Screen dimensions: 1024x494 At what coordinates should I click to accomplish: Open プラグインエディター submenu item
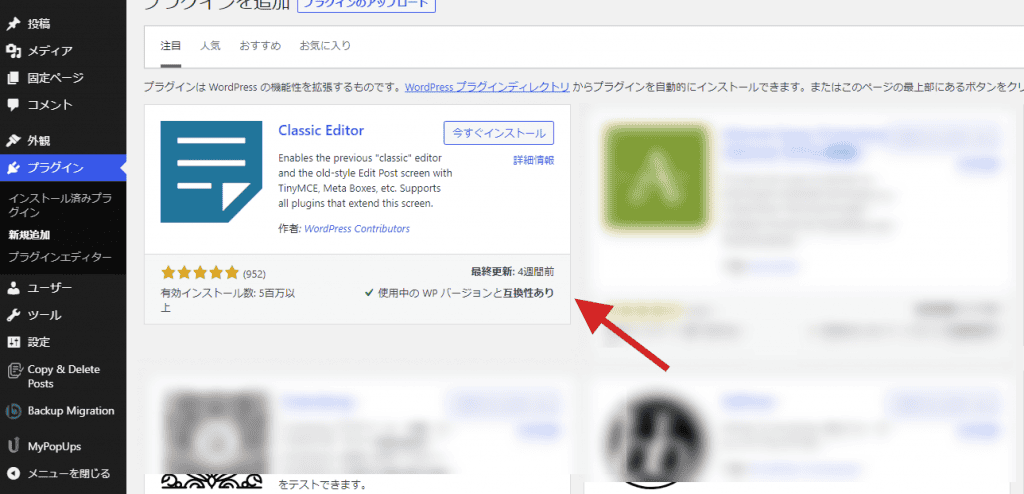pyautogui.click(x=60, y=257)
